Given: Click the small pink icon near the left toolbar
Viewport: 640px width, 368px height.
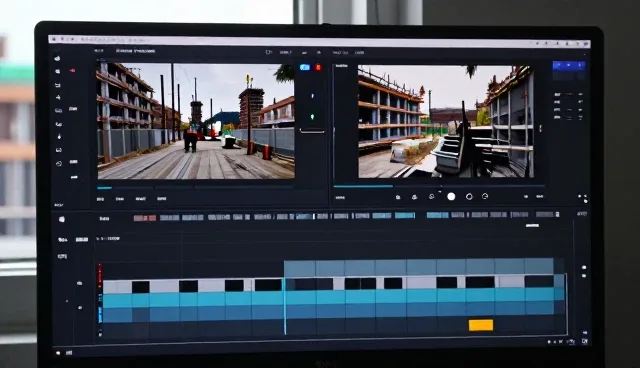Looking at the screenshot, I should coord(72,71).
